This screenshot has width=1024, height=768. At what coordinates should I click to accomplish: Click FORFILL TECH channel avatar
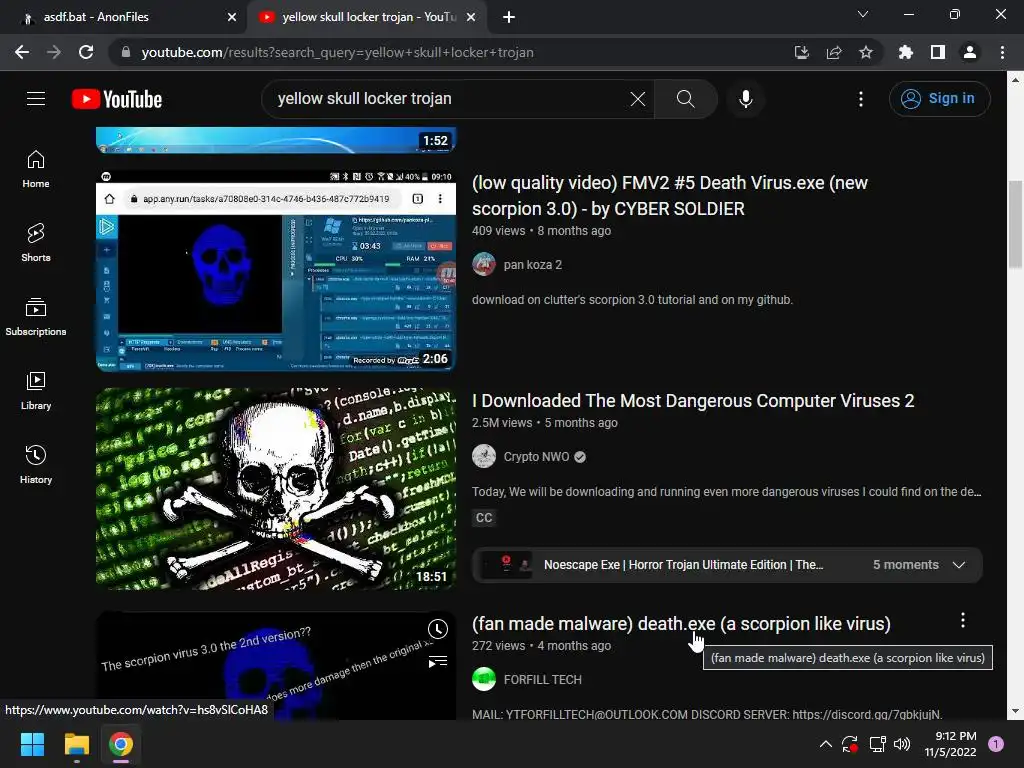[484, 680]
